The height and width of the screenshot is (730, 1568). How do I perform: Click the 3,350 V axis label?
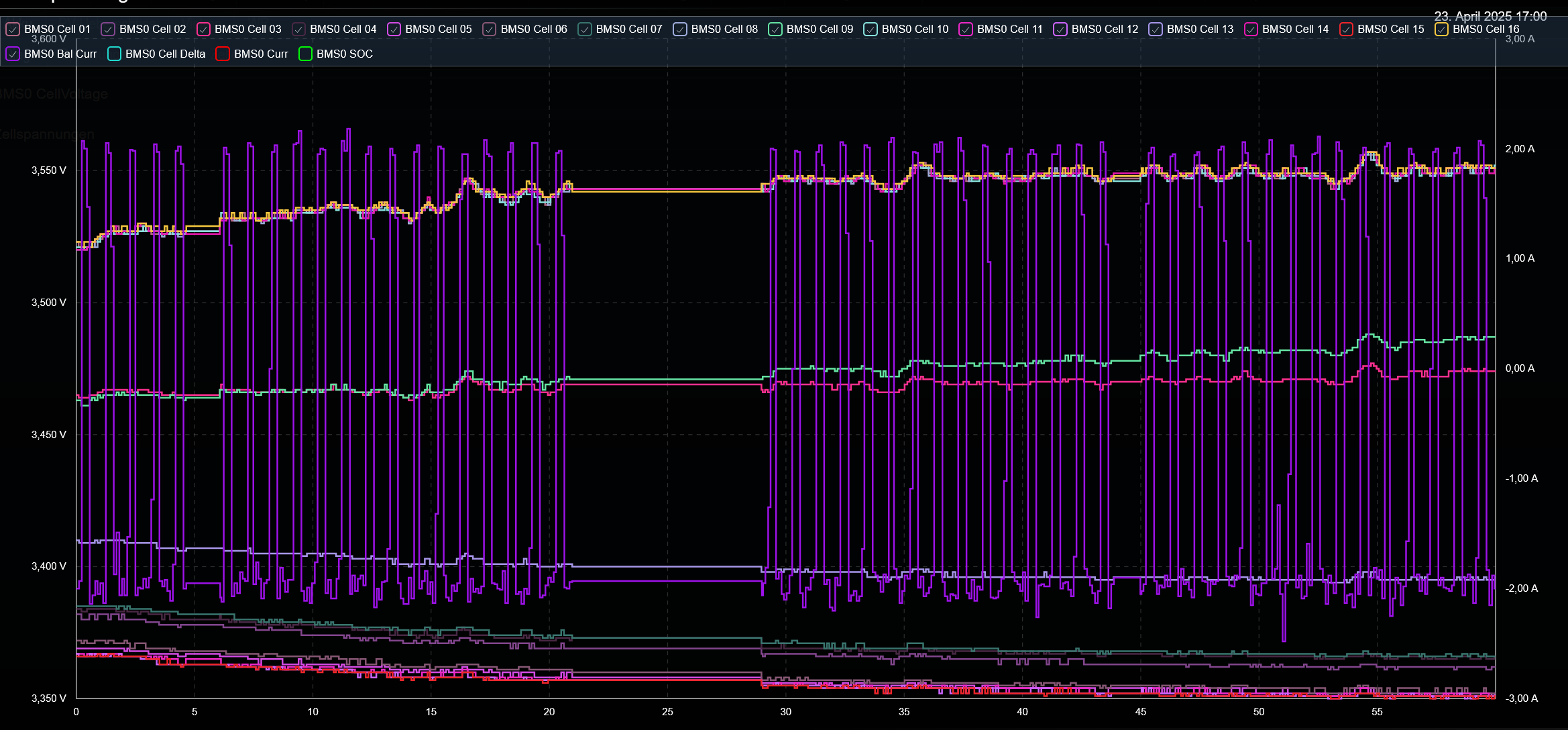pos(49,698)
